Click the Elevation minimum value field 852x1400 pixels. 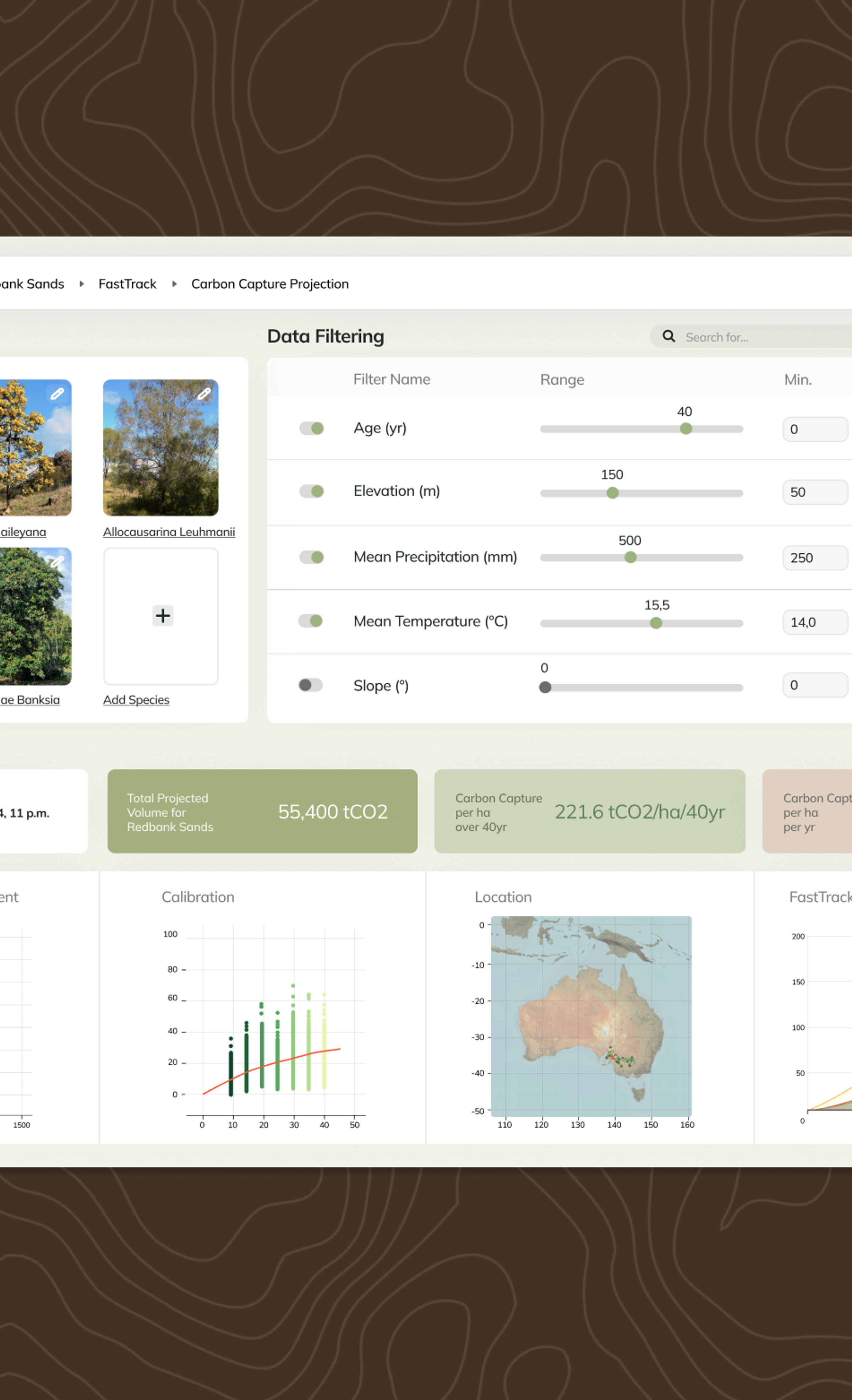(815, 492)
